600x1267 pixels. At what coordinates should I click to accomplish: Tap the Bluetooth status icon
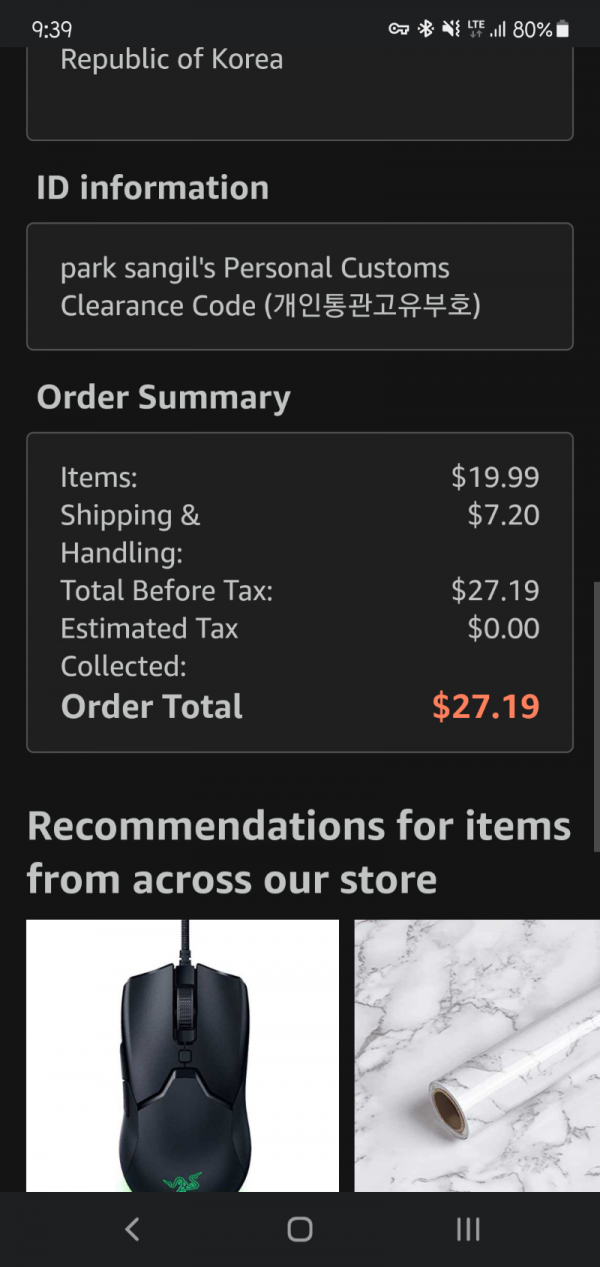click(425, 29)
